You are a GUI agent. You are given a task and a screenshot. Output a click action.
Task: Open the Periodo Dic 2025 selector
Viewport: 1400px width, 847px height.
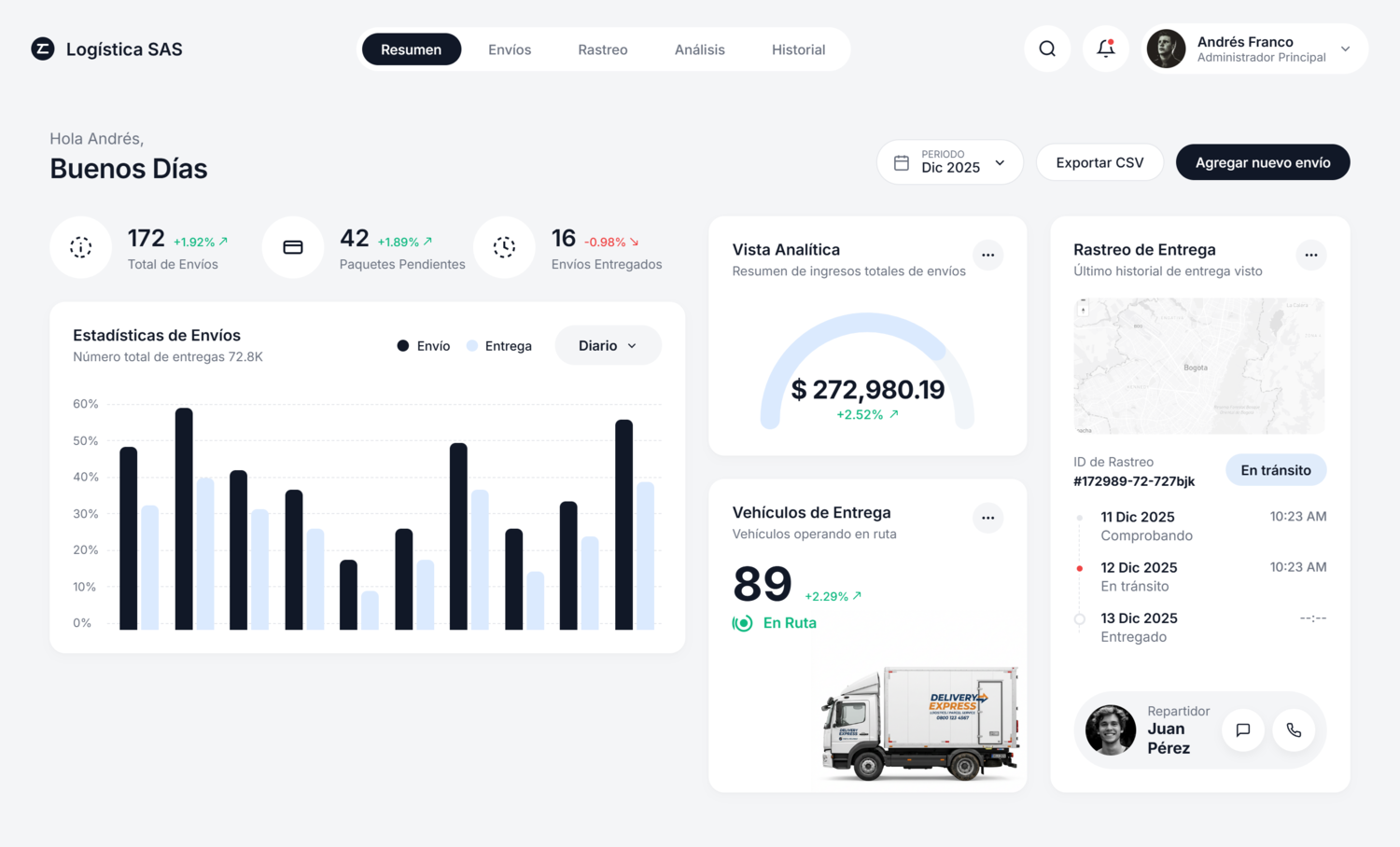click(x=949, y=162)
